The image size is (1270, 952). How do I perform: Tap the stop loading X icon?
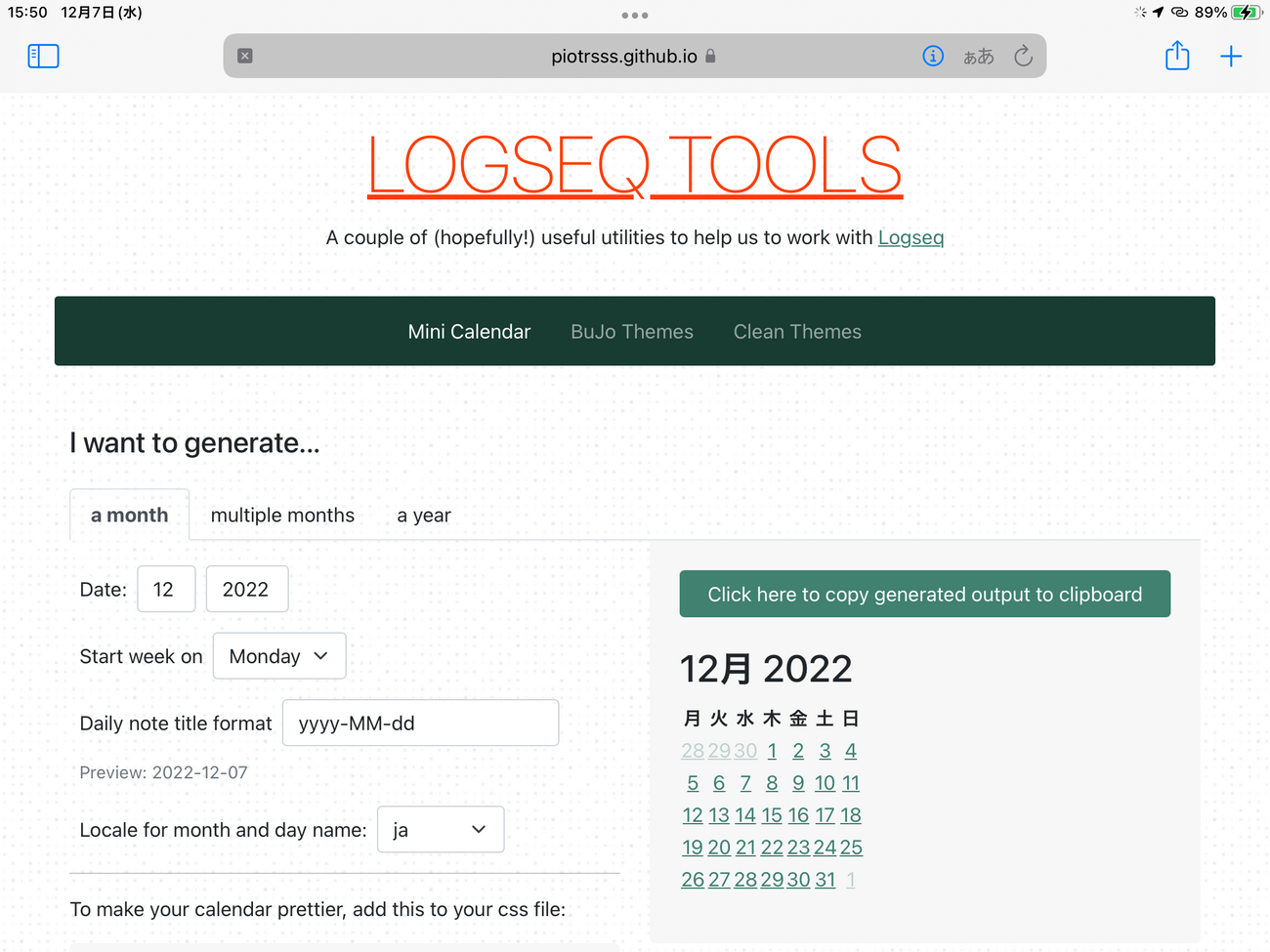click(x=245, y=56)
